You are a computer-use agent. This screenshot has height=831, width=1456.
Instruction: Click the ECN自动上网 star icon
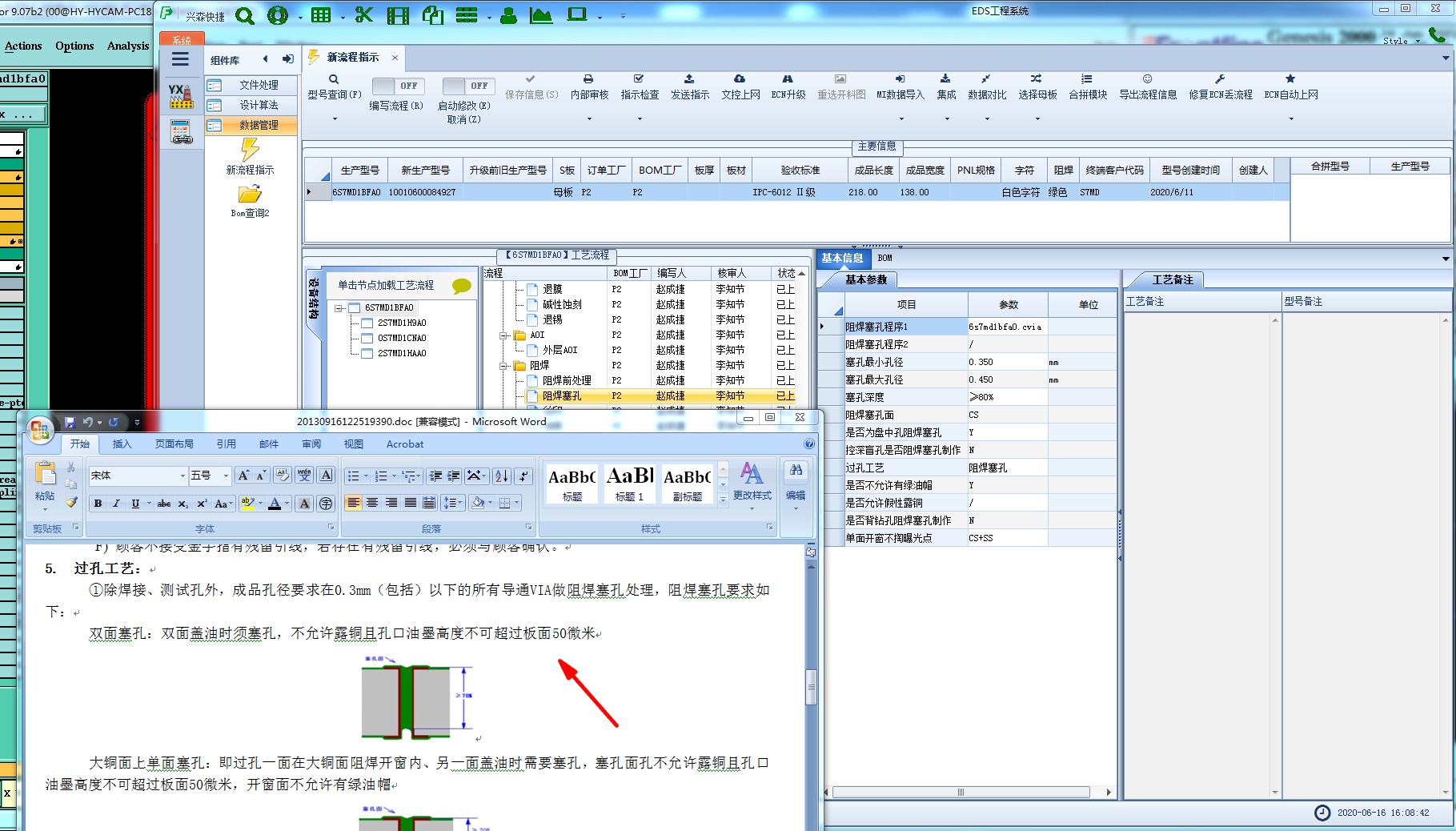(1290, 79)
